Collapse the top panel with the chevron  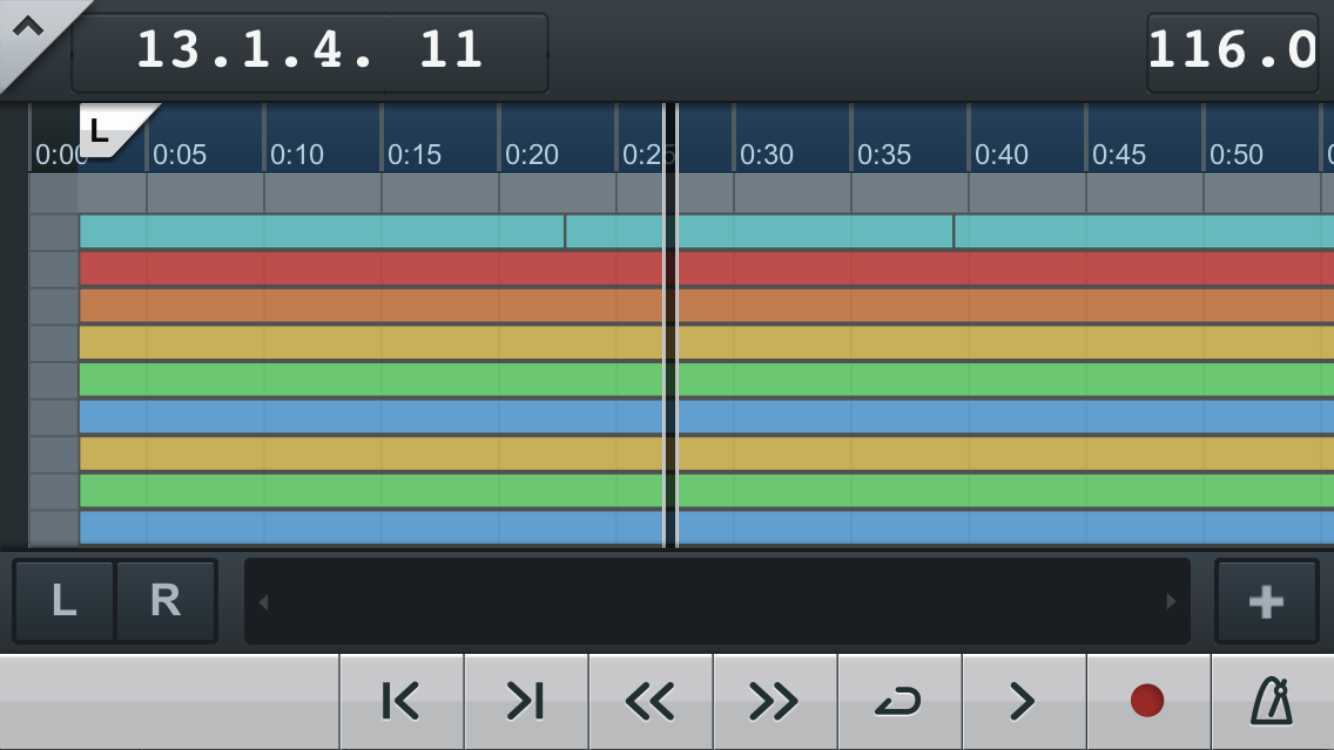coord(28,28)
